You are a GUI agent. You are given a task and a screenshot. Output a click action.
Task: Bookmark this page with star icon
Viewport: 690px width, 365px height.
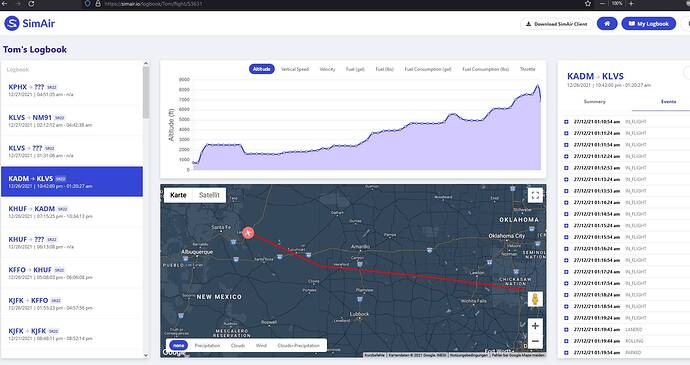588,4
